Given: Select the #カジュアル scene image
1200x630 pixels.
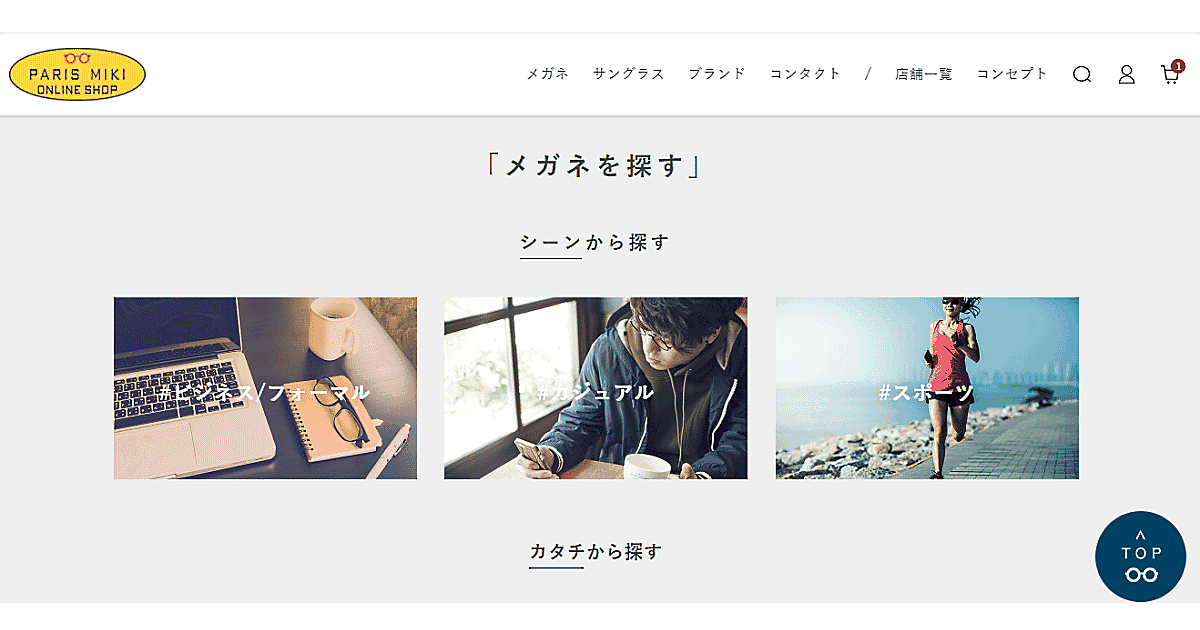Looking at the screenshot, I should point(596,388).
